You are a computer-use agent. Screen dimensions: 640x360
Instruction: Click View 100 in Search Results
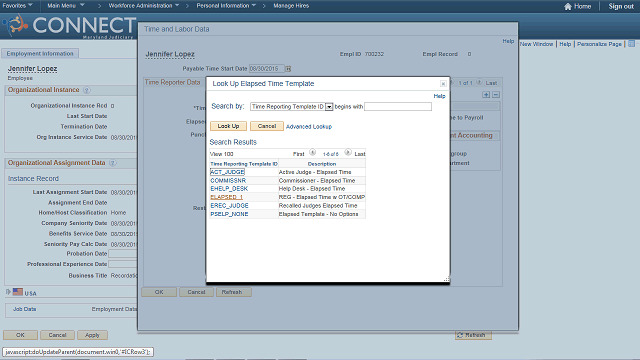click(x=222, y=154)
